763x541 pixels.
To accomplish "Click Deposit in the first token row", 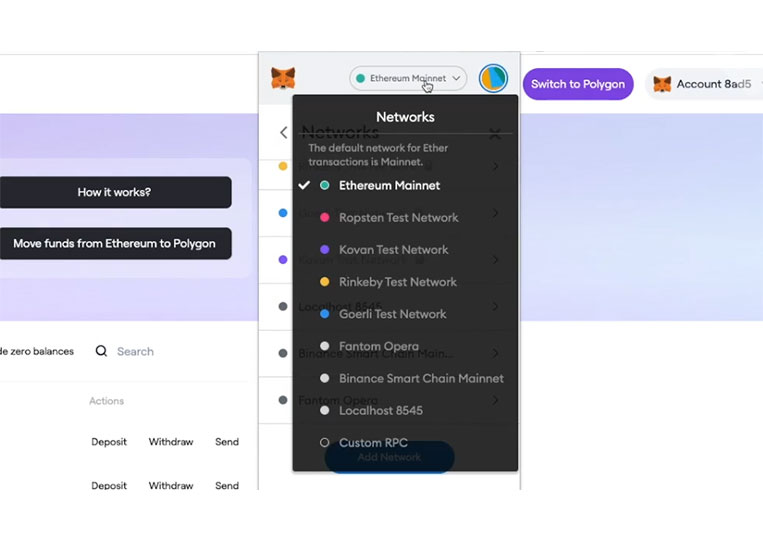I will [109, 442].
